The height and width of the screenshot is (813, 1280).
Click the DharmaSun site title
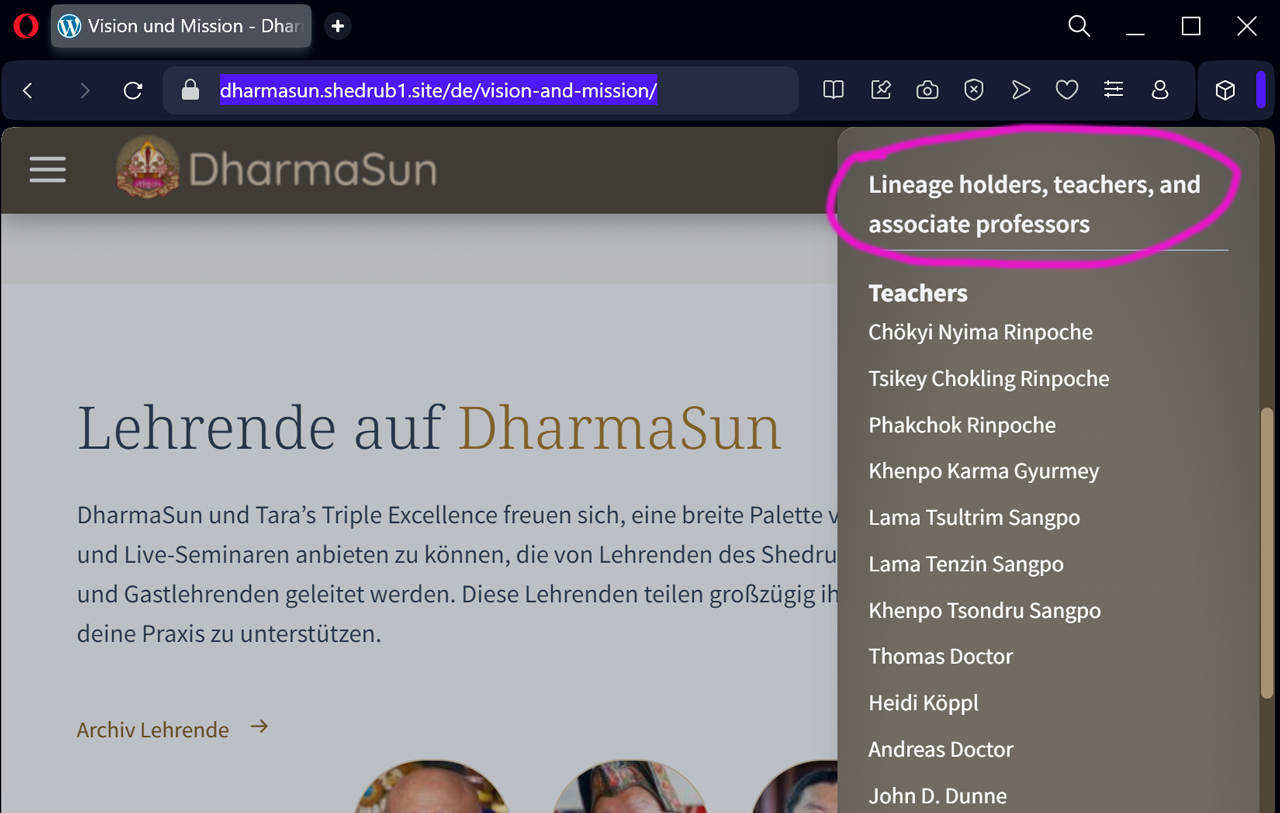pos(313,169)
